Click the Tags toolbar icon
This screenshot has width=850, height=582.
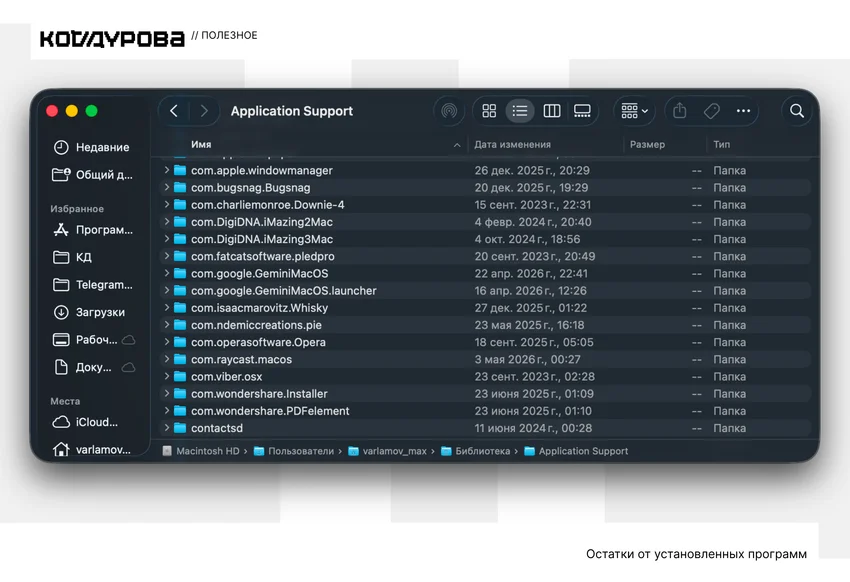pos(711,111)
